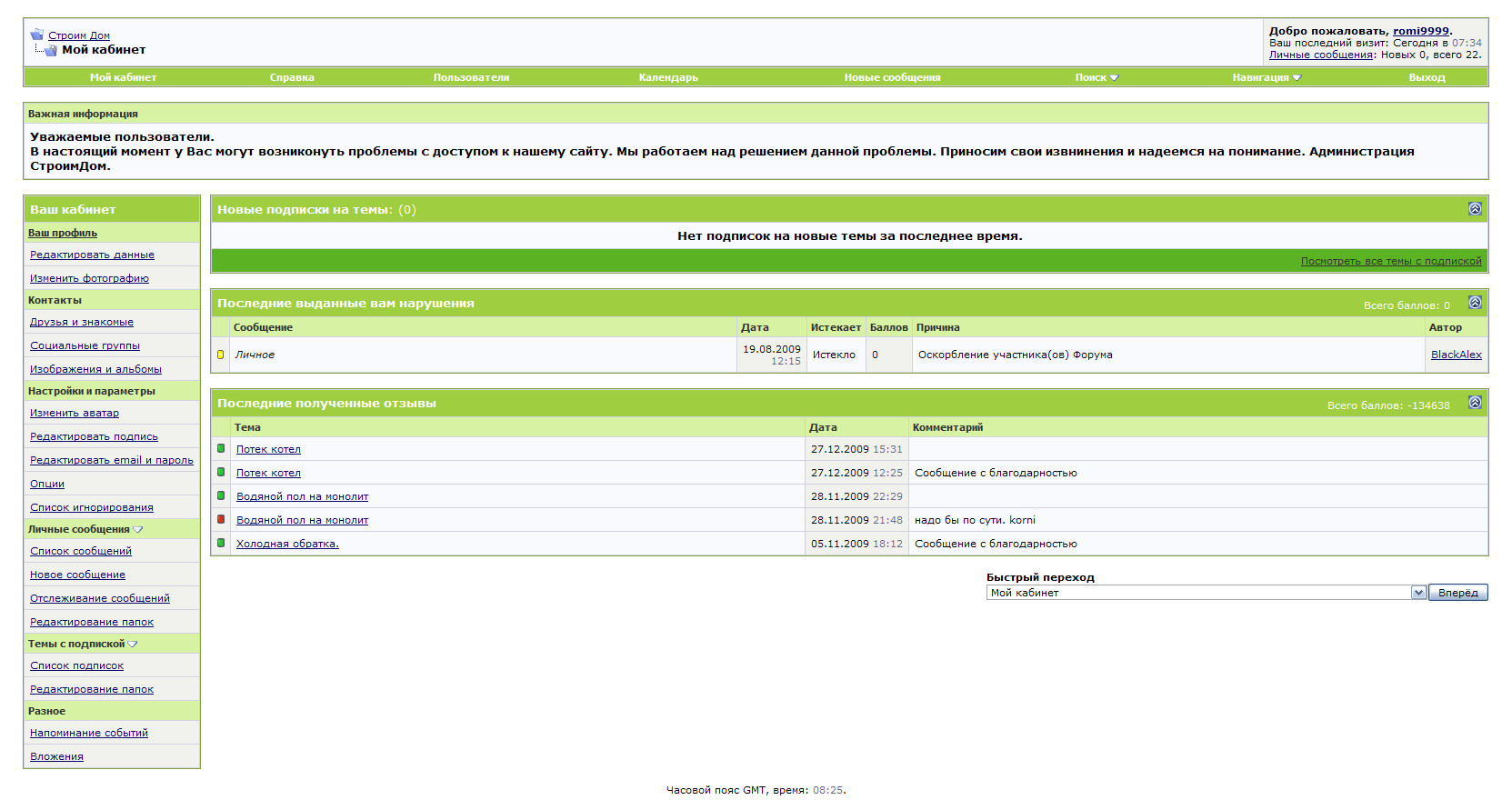Screen dimensions: 1512x800
Task: Expand the Личные сообщения sidebar section
Action: tap(138, 529)
